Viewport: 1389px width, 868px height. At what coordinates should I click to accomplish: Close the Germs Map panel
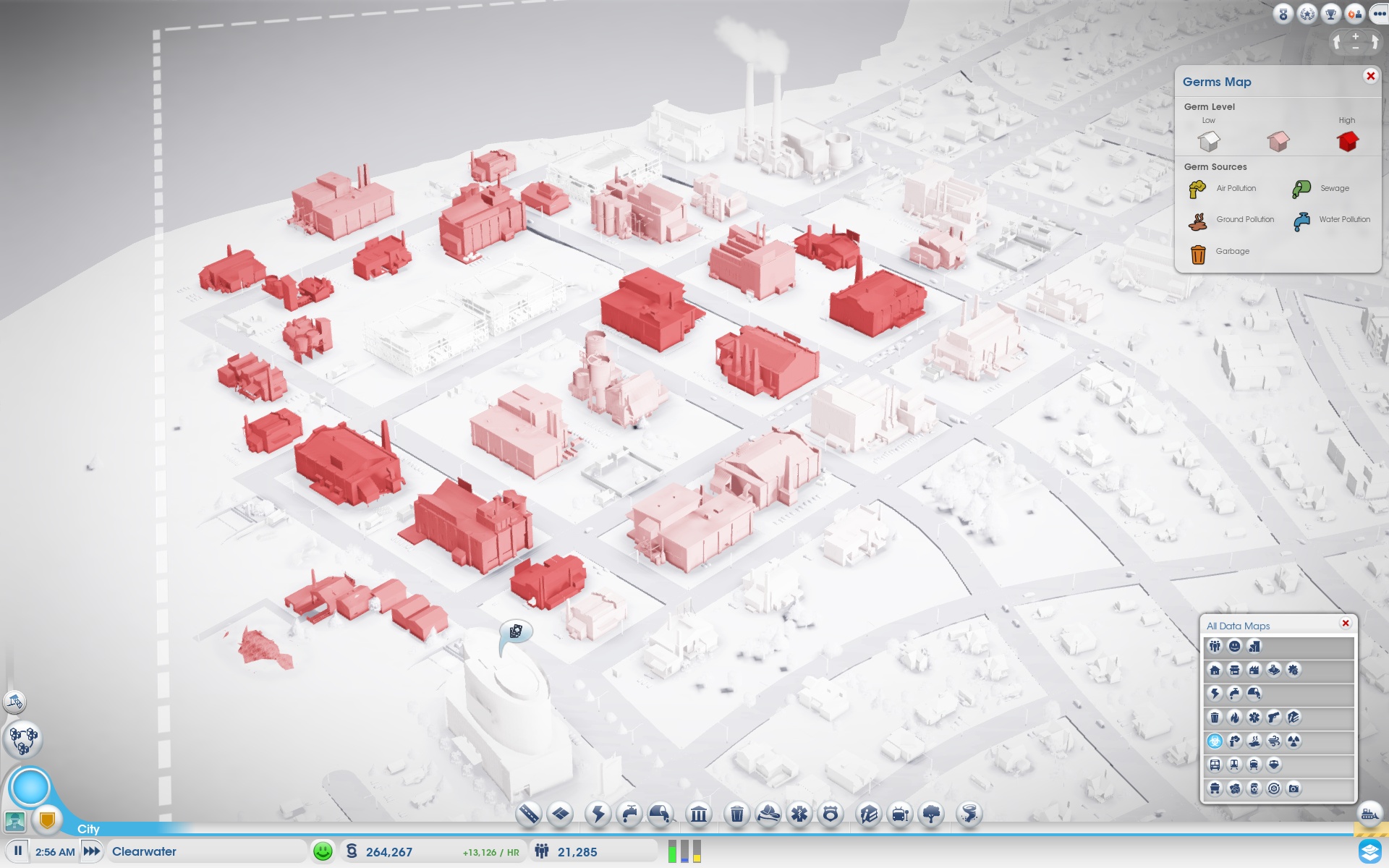pyautogui.click(x=1370, y=76)
